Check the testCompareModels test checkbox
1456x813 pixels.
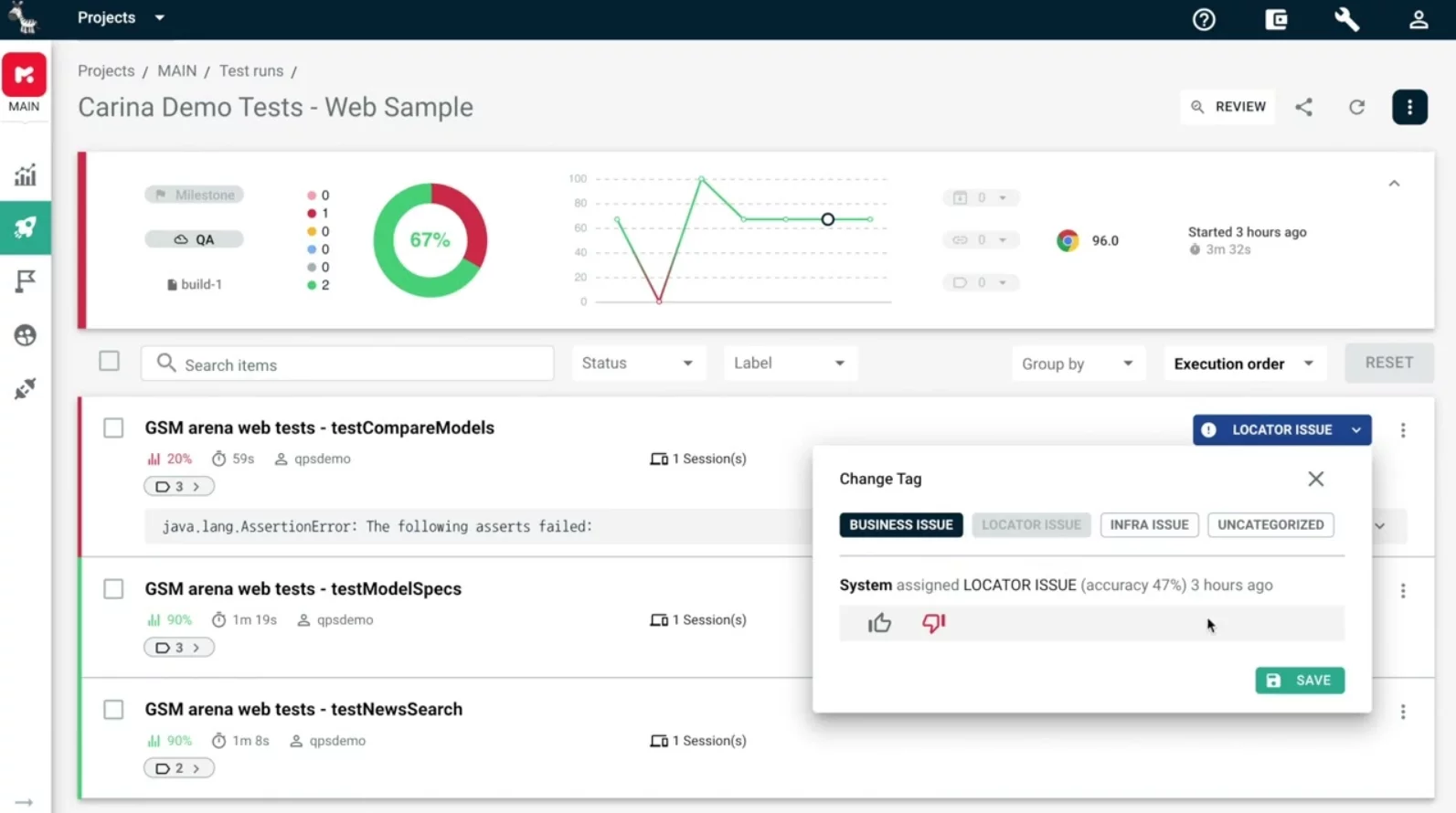(113, 428)
